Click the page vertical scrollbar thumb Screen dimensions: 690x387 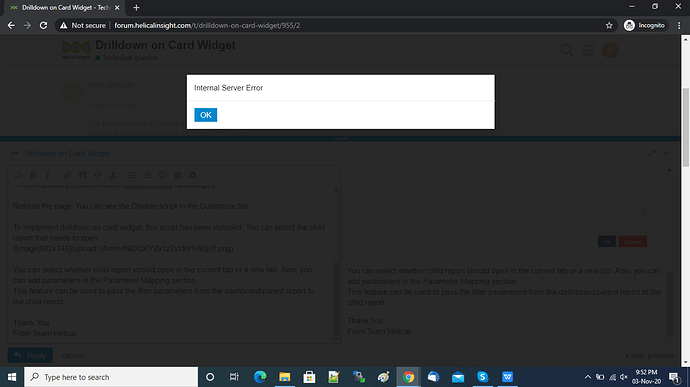pyautogui.click(x=686, y=128)
